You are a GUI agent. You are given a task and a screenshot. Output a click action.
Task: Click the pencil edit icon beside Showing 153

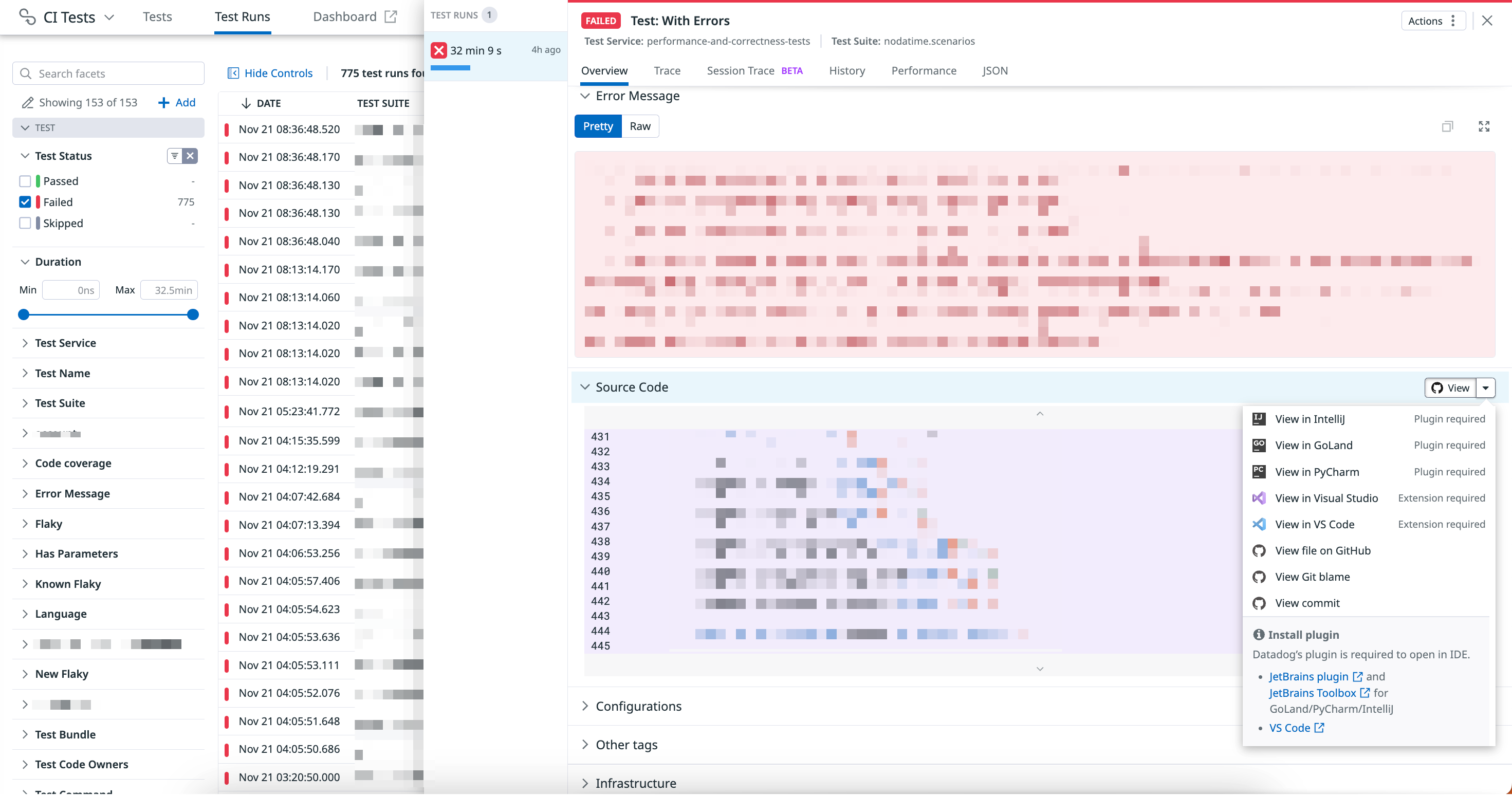point(27,103)
